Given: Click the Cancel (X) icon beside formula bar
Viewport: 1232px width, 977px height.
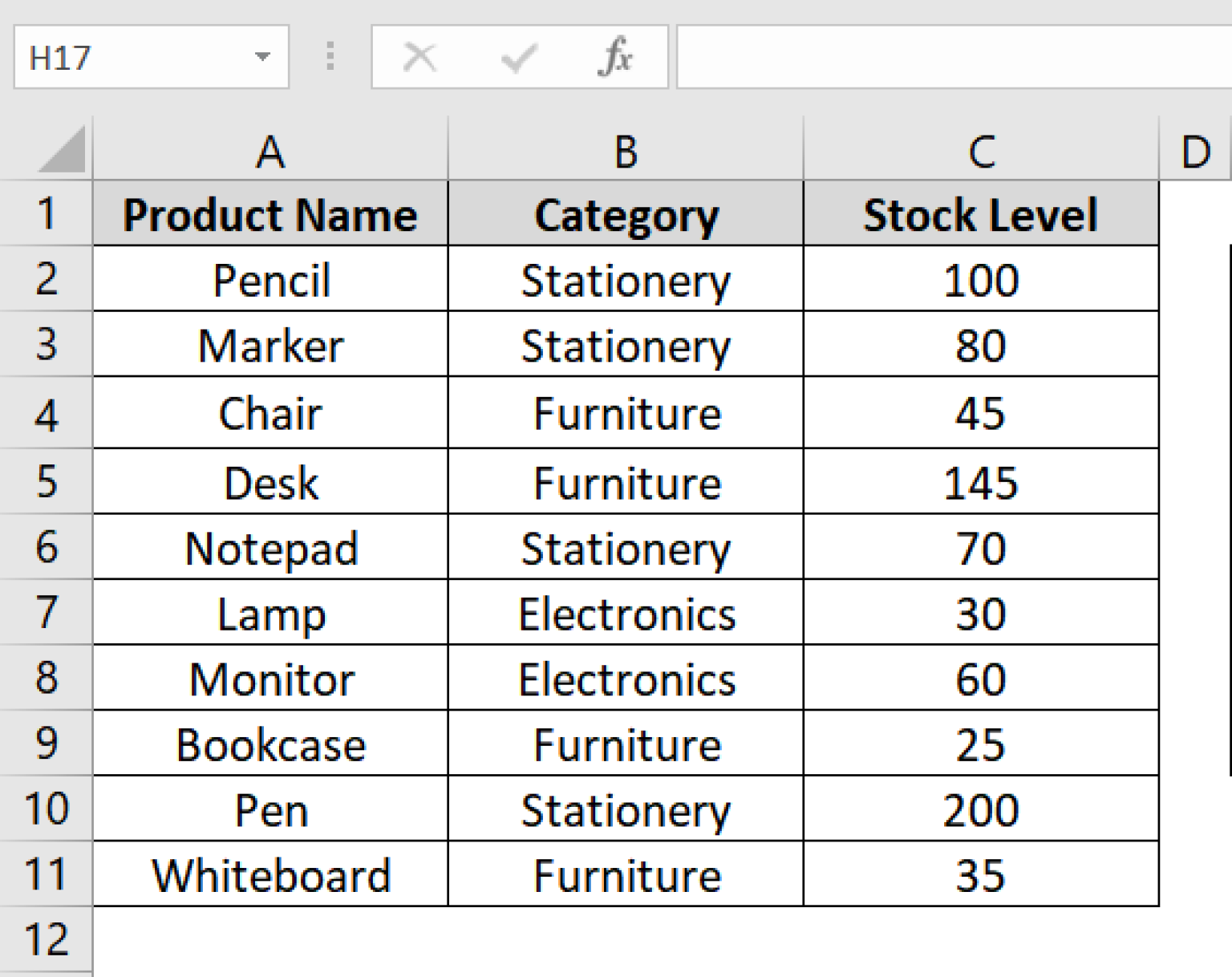Looking at the screenshot, I should coord(420,56).
